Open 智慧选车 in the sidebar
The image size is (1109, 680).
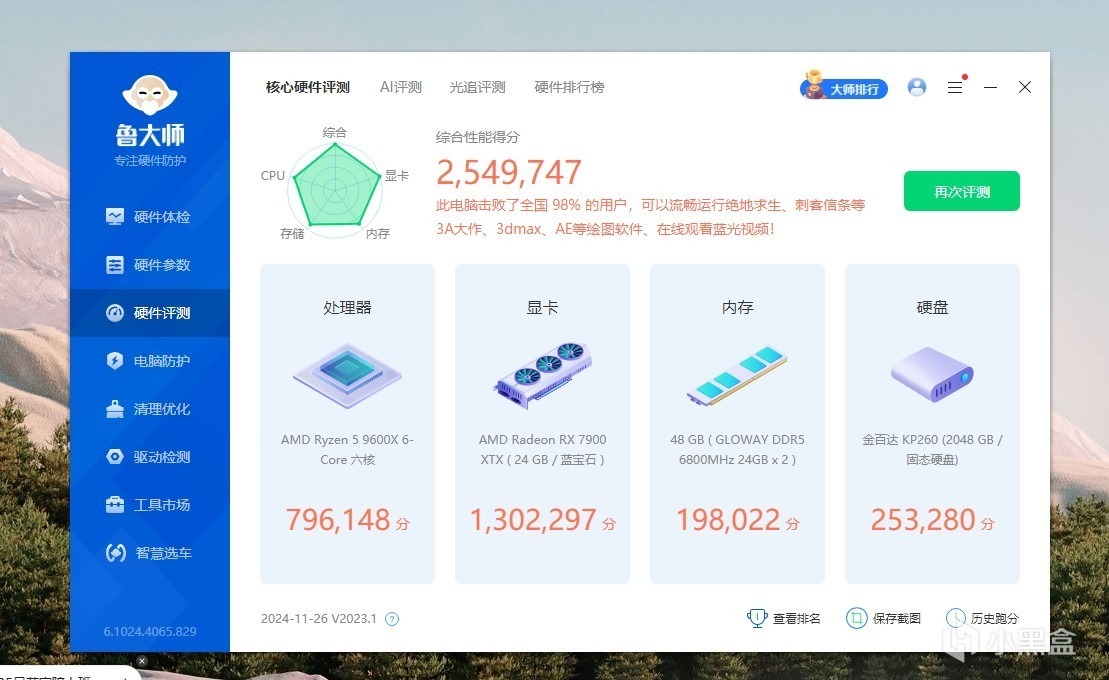(149, 553)
